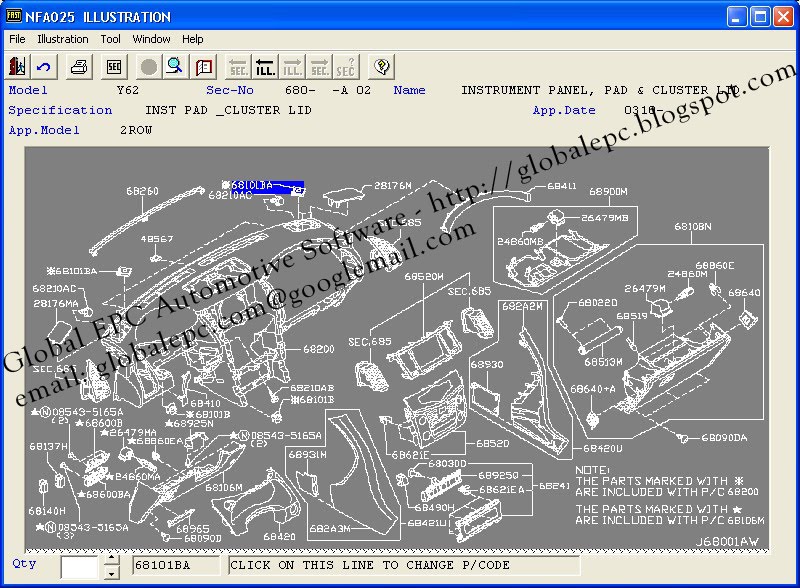This screenshot has height=588, width=800.
Task: Select part number 68210AB in diagram
Action: [x=312, y=388]
